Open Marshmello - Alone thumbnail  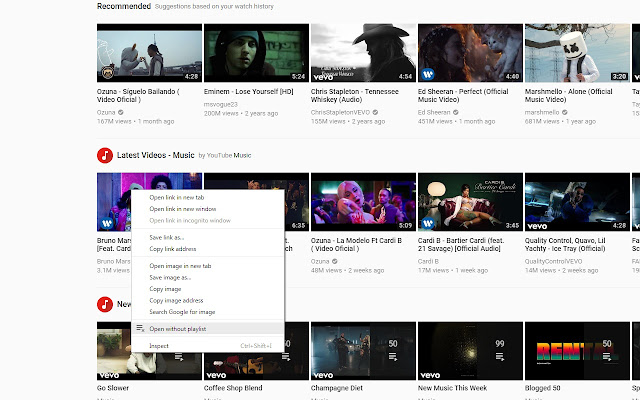pyautogui.click(x=577, y=53)
